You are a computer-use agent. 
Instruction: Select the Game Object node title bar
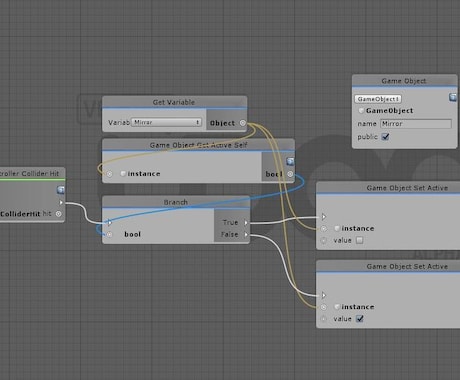404,81
